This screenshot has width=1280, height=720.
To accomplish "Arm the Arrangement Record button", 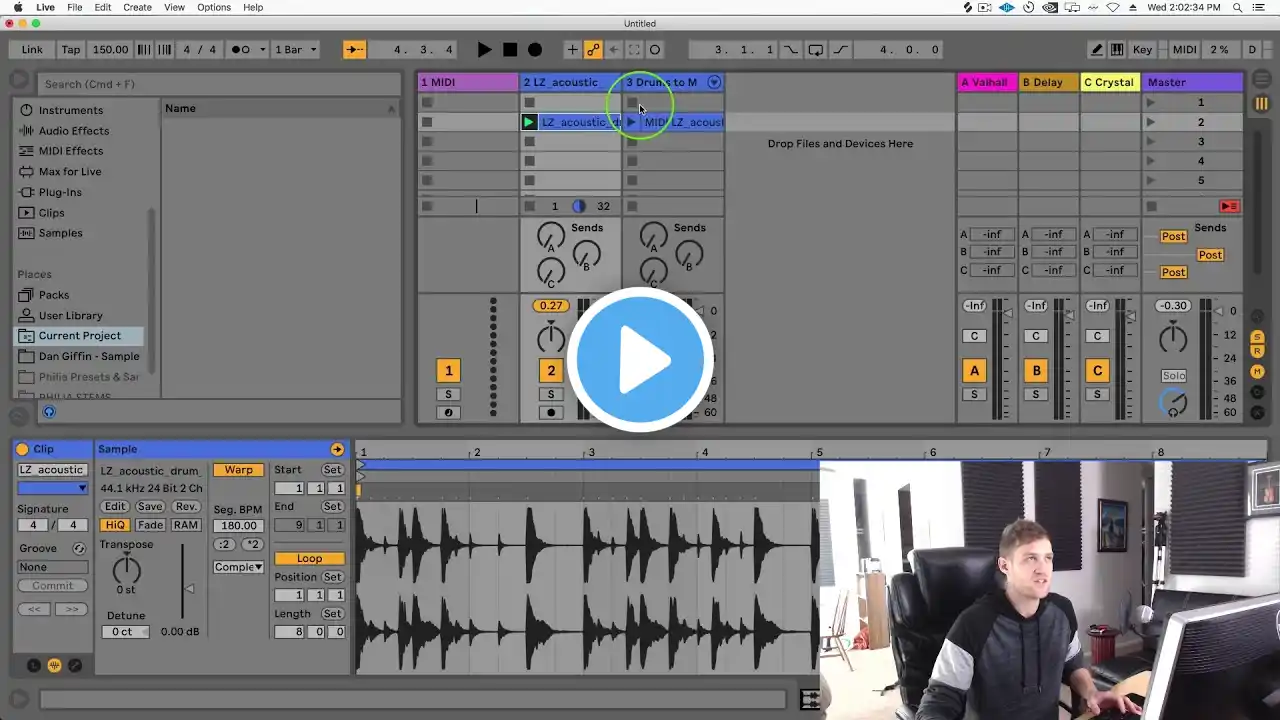I will tap(535, 50).
